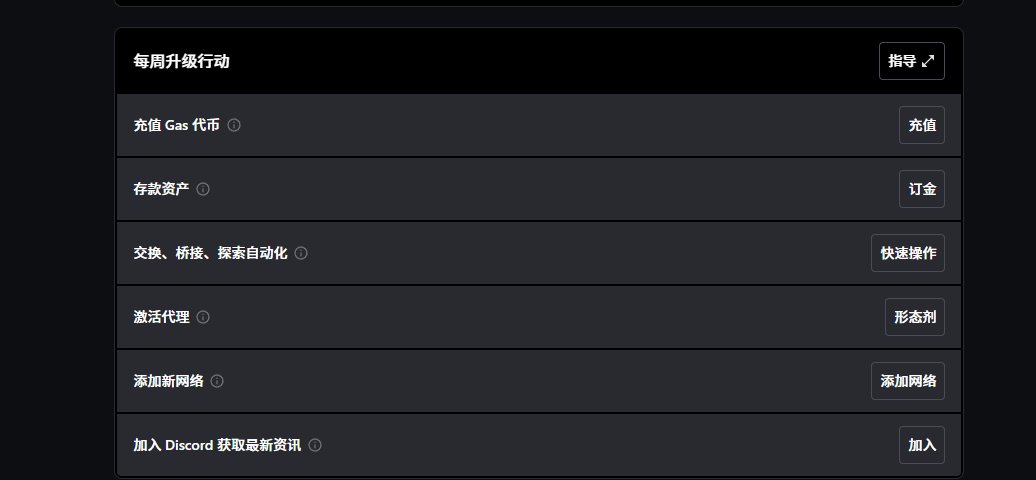Click the 加入 Discord 获取最新资讯 text
This screenshot has height=480, width=1036.
pyautogui.click(x=217, y=446)
